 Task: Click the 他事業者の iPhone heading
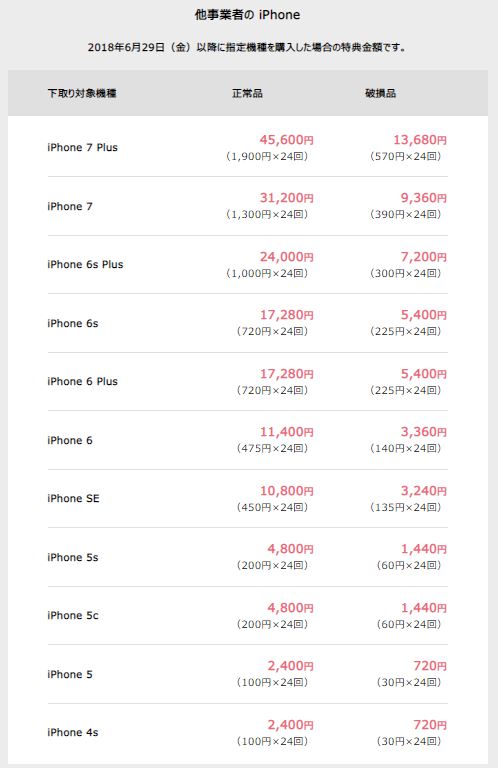point(247,15)
